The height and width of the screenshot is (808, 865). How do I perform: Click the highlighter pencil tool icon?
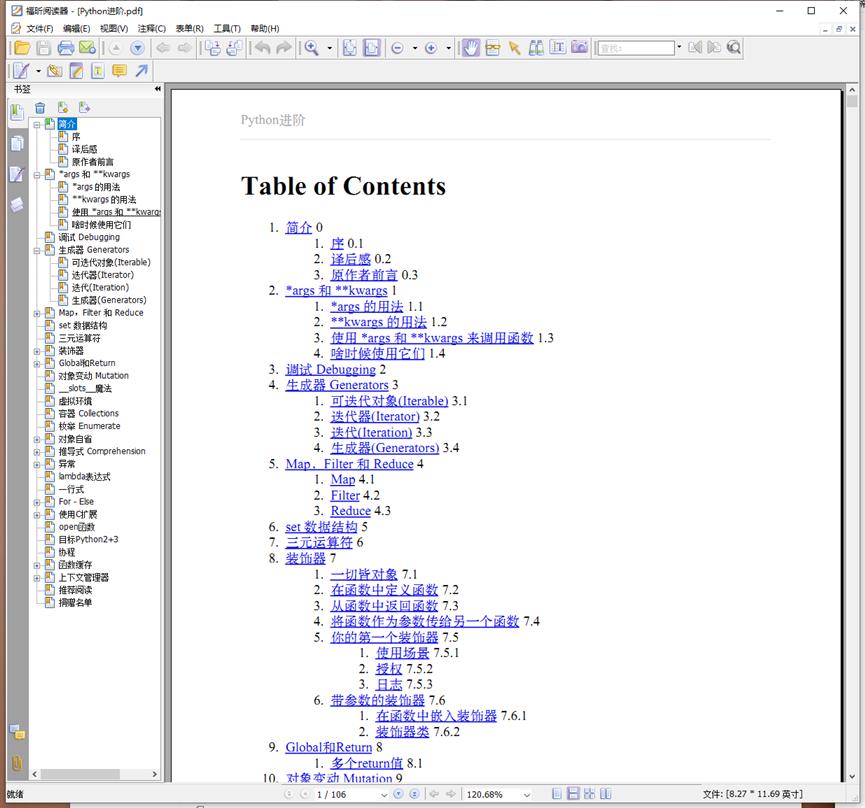point(76,71)
